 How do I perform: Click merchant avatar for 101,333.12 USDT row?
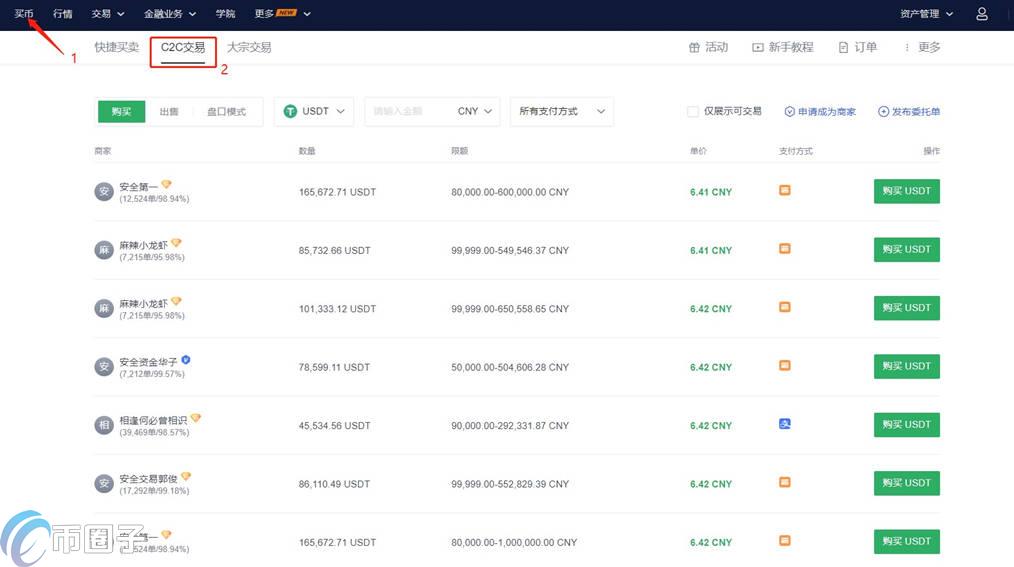click(104, 308)
